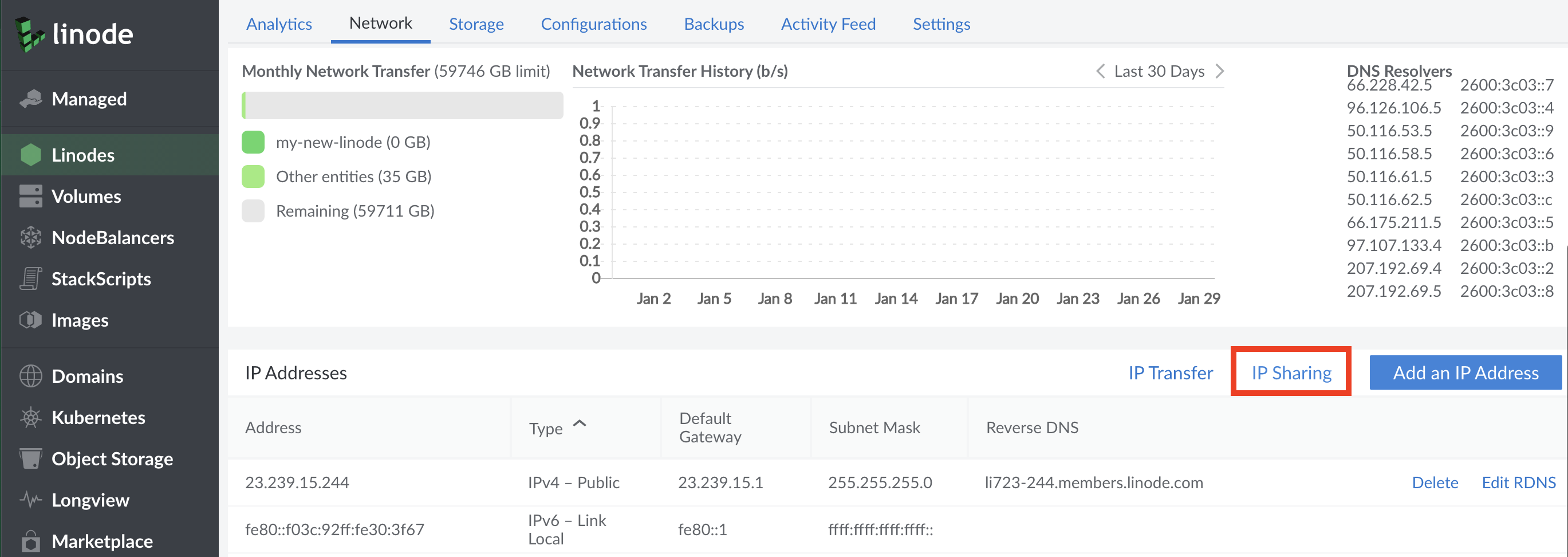Viewport: 1568px width, 557px height.
Task: Open Managed via its sidebar icon
Action: click(30, 99)
